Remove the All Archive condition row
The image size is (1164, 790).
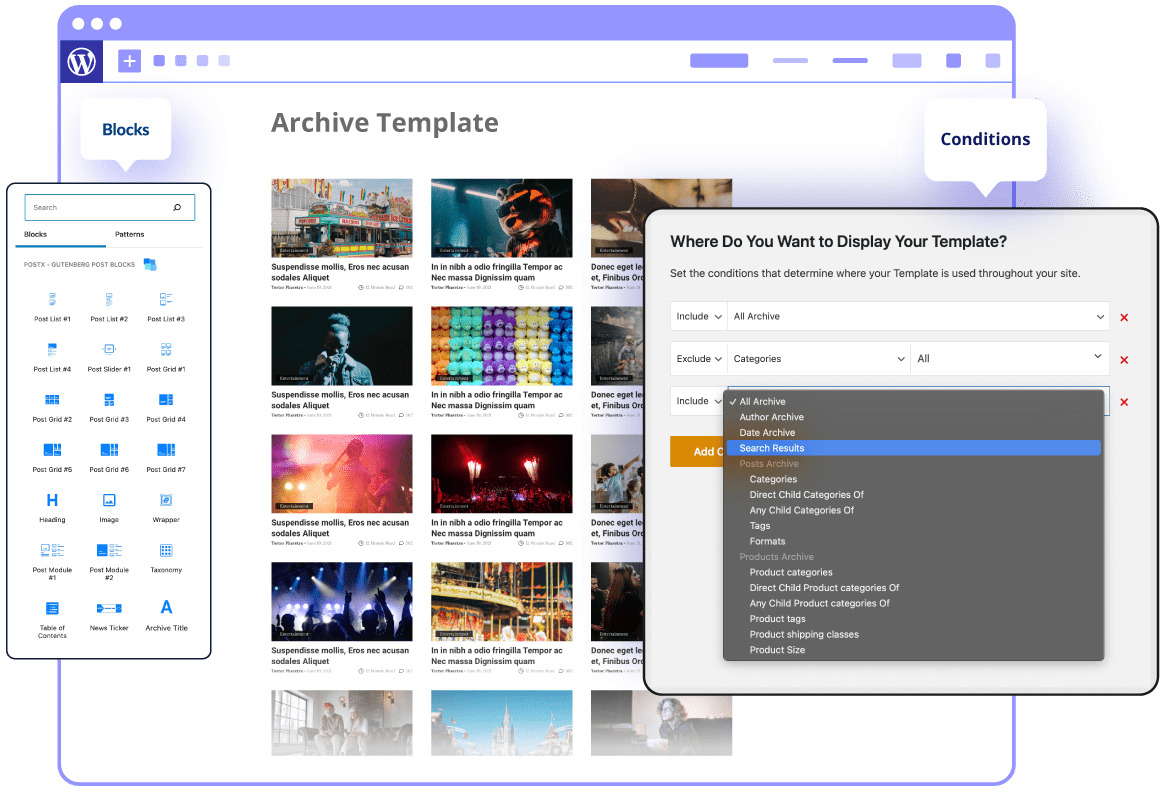pyautogui.click(x=1124, y=317)
